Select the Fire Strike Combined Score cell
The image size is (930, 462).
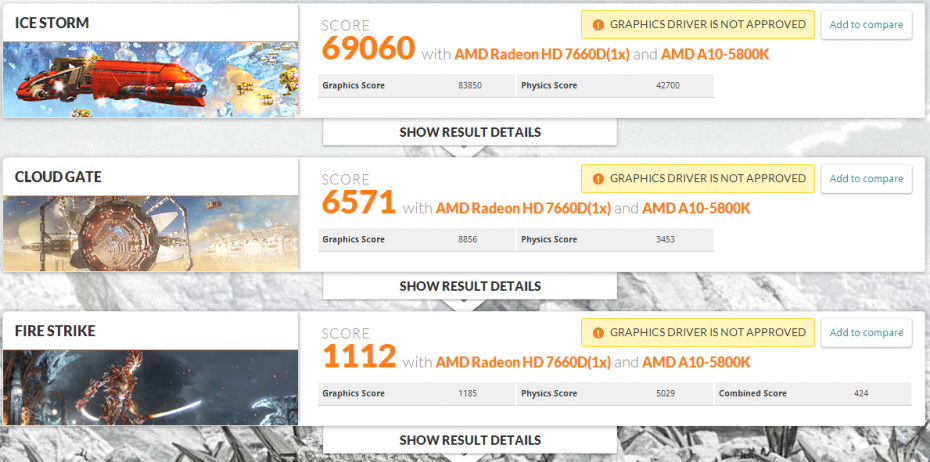click(x=813, y=394)
